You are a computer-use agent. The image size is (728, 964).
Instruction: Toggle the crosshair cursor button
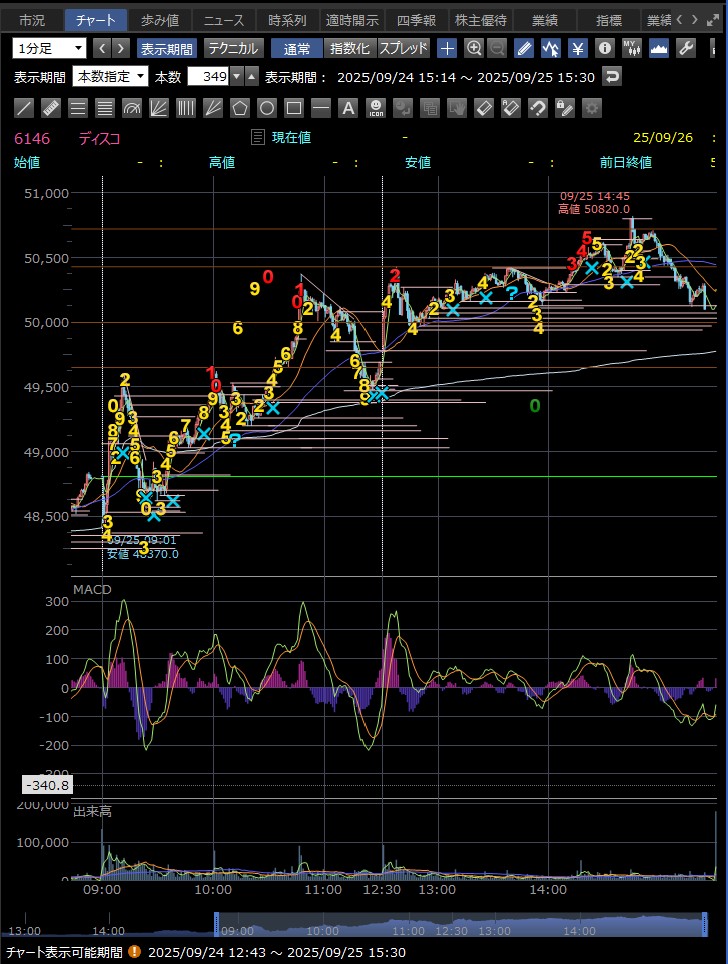click(x=448, y=48)
